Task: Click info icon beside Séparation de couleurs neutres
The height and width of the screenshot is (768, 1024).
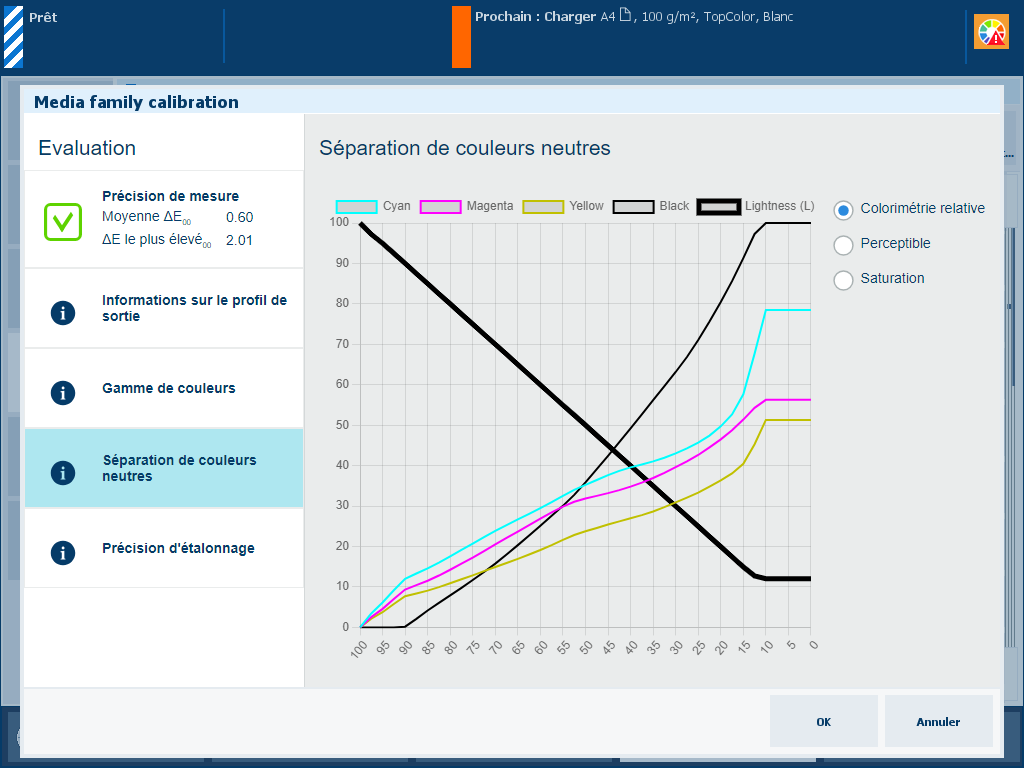Action: (63, 471)
